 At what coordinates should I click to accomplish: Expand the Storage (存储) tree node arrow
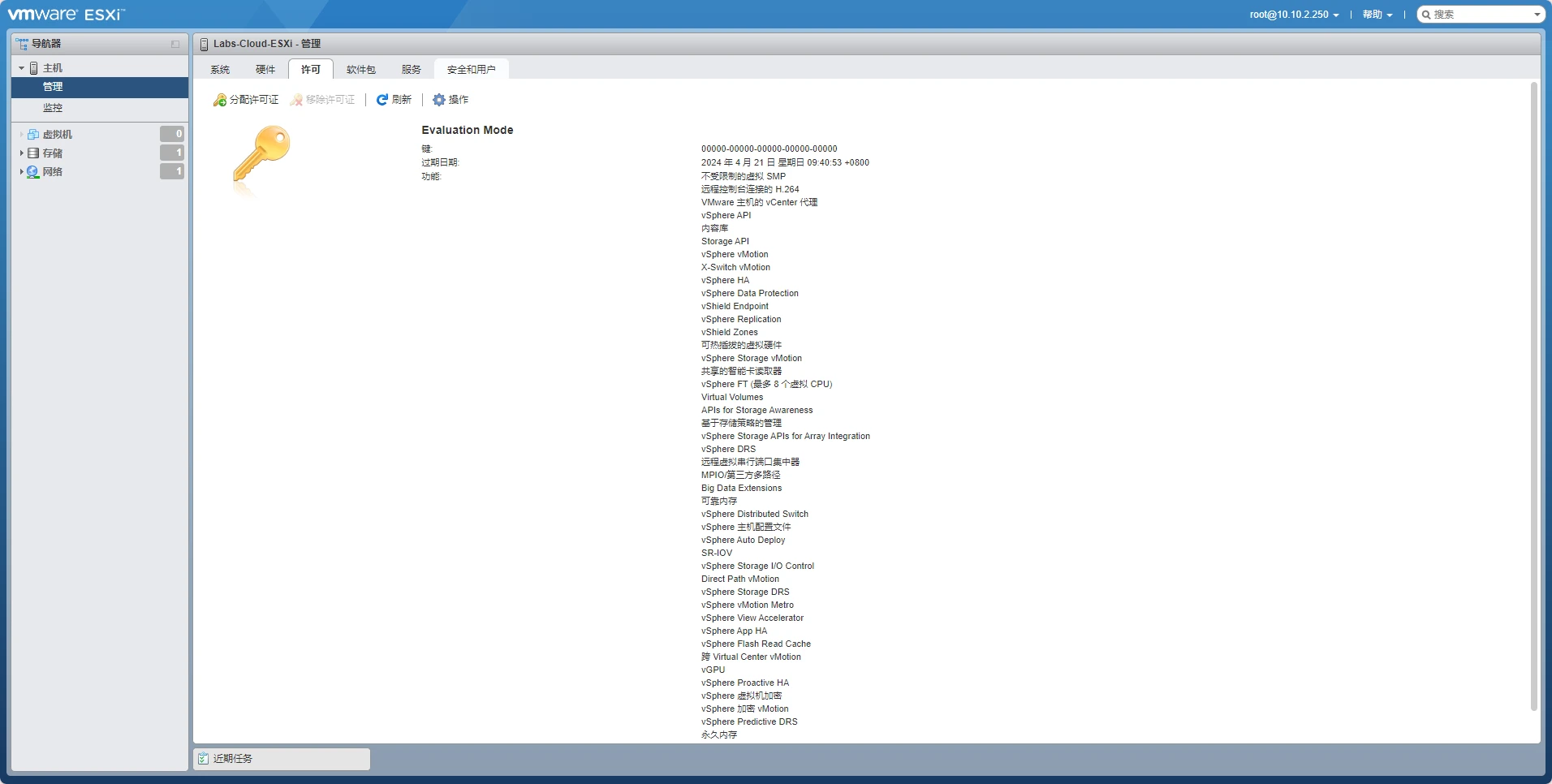(21, 153)
